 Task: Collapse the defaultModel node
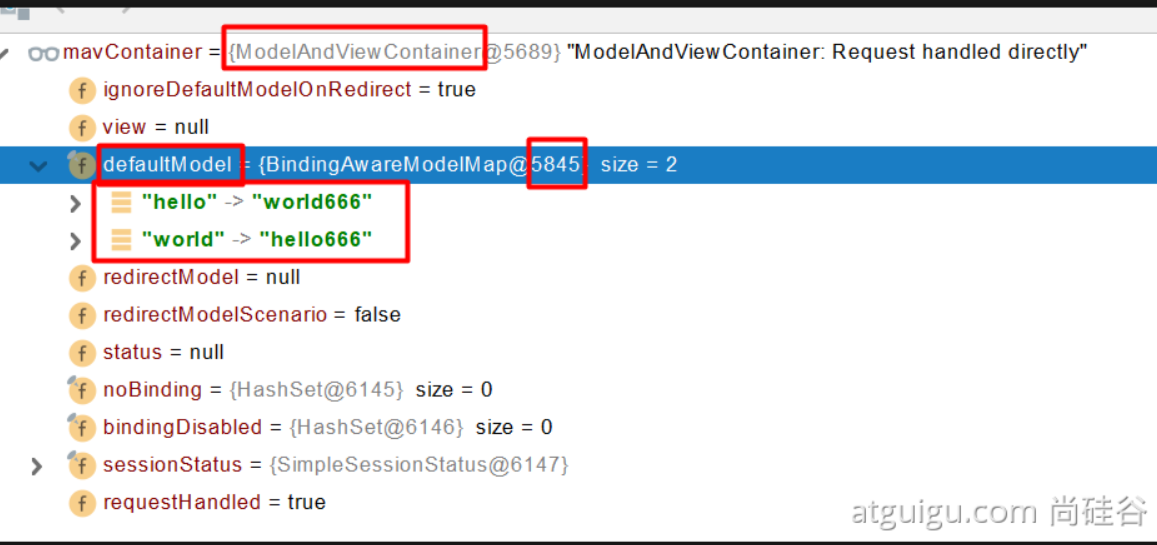point(37,165)
